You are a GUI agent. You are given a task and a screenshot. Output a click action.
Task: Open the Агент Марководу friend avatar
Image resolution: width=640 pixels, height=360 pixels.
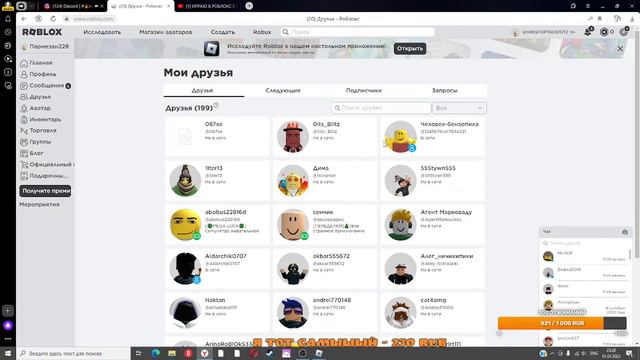(x=400, y=224)
